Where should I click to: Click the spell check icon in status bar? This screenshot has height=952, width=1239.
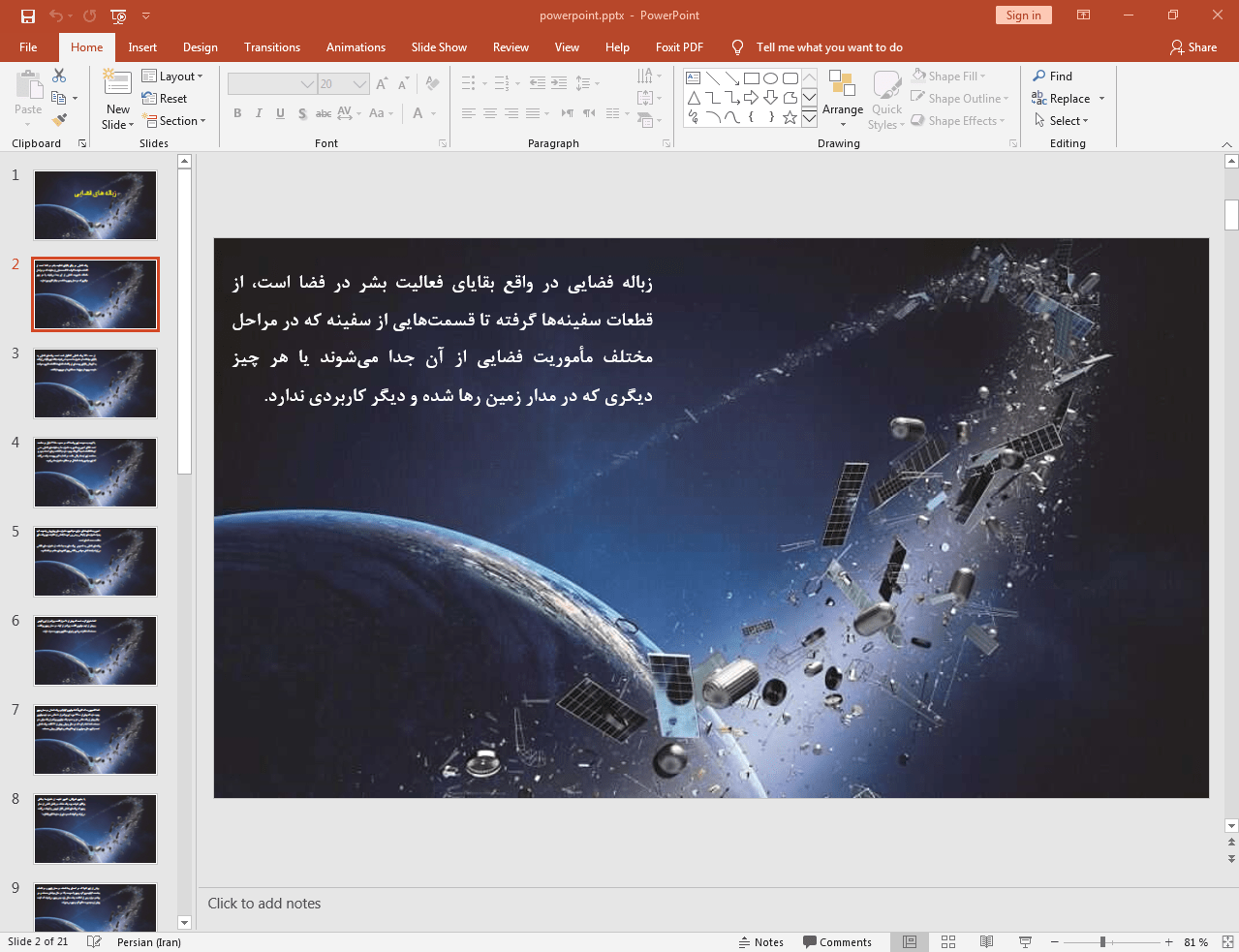click(94, 941)
